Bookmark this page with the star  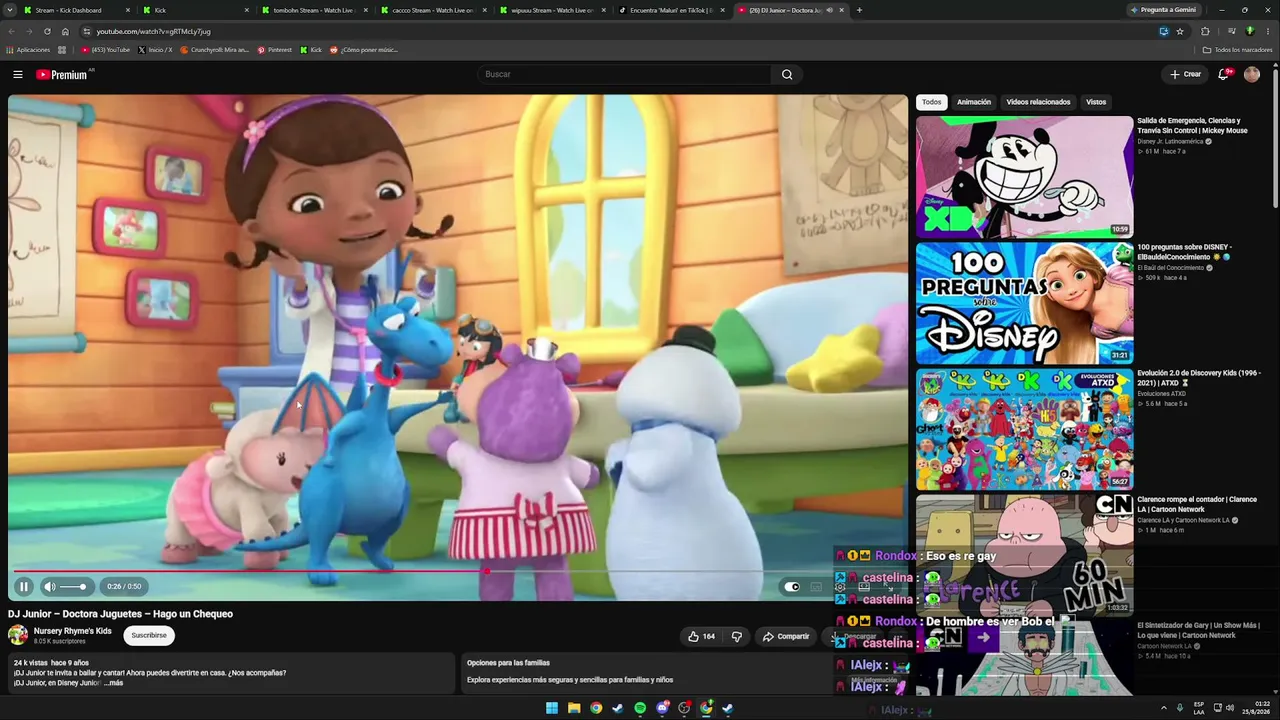(x=1180, y=31)
